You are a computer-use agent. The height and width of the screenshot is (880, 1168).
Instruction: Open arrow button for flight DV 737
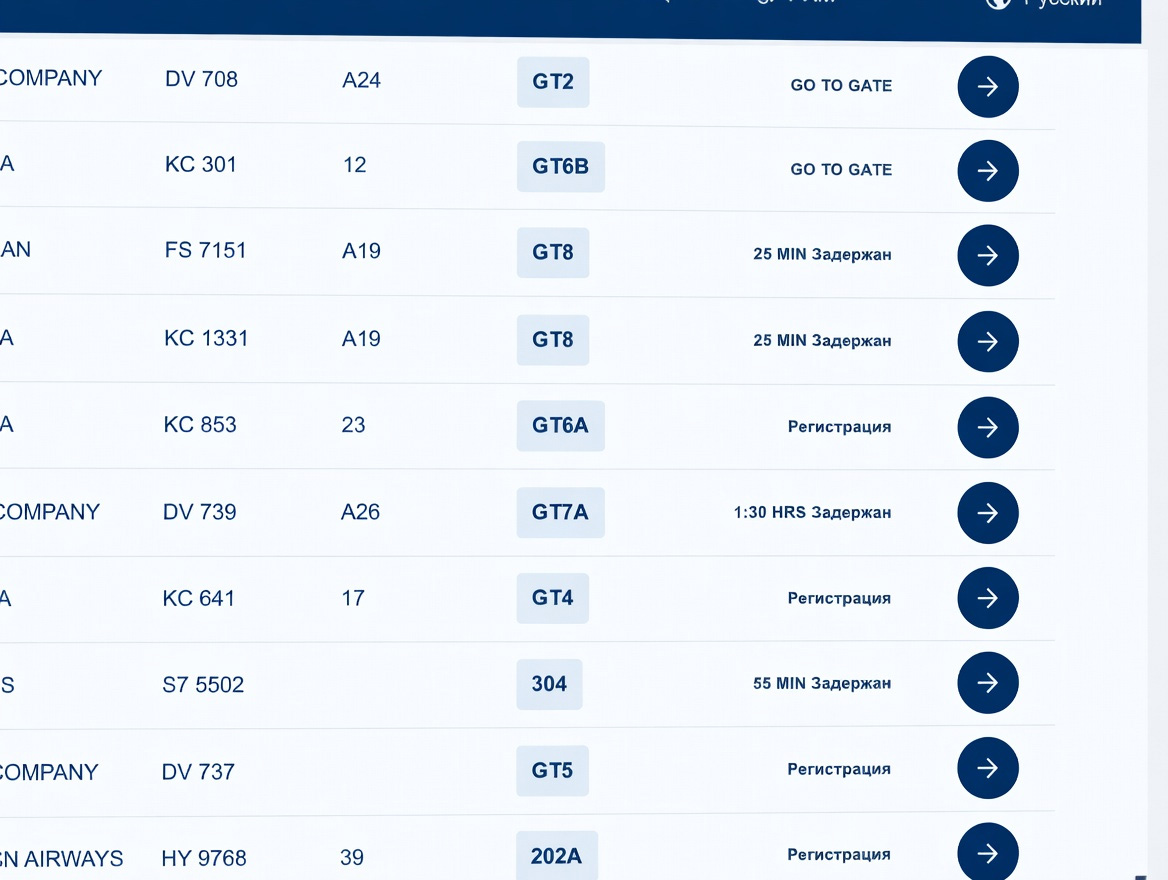[987, 768]
